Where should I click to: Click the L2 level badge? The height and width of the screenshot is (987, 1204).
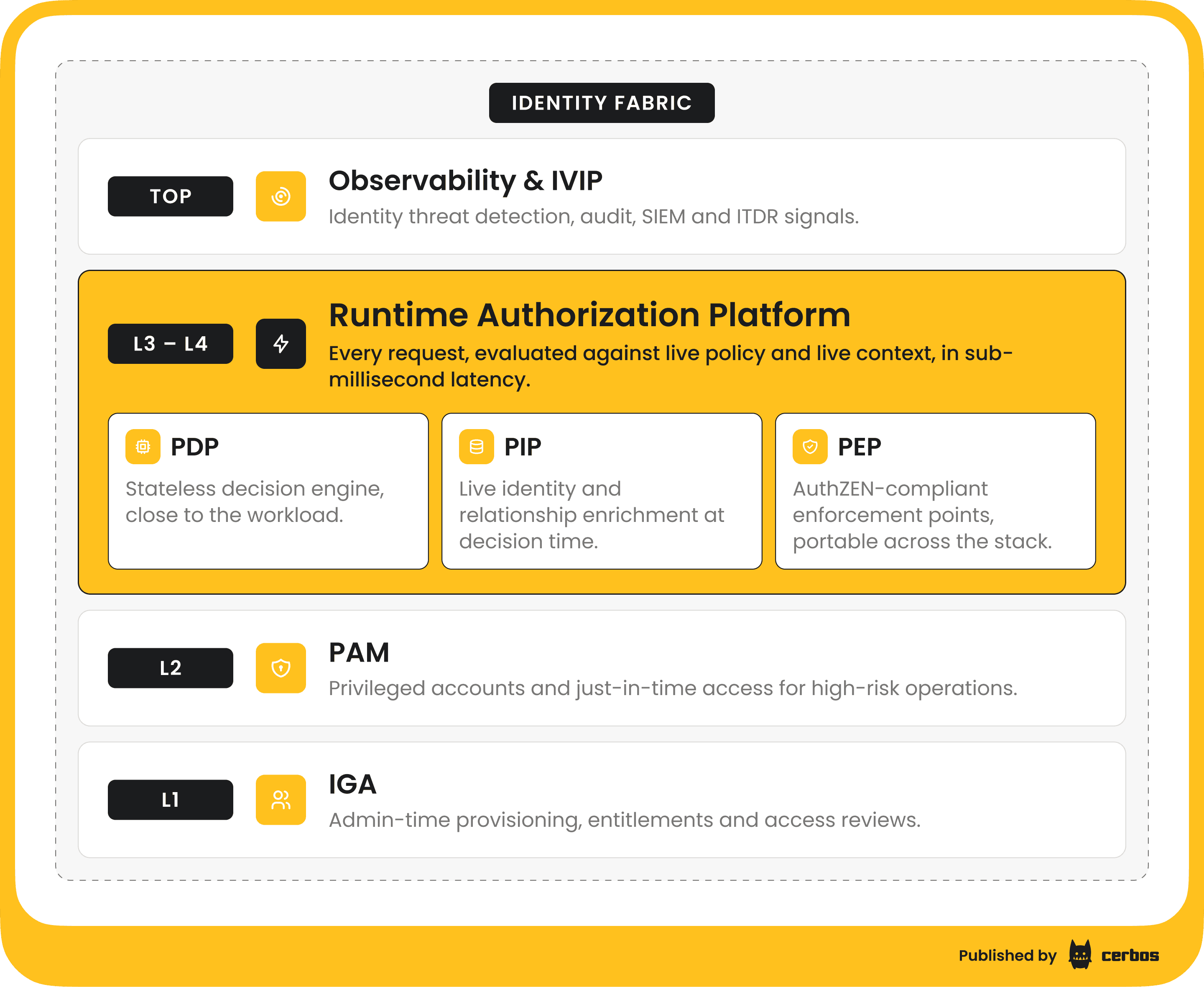pos(171,668)
